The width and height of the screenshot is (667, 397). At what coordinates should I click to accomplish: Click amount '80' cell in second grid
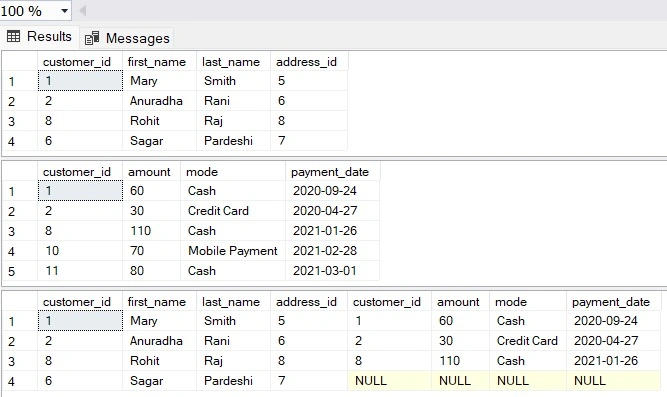(x=151, y=271)
